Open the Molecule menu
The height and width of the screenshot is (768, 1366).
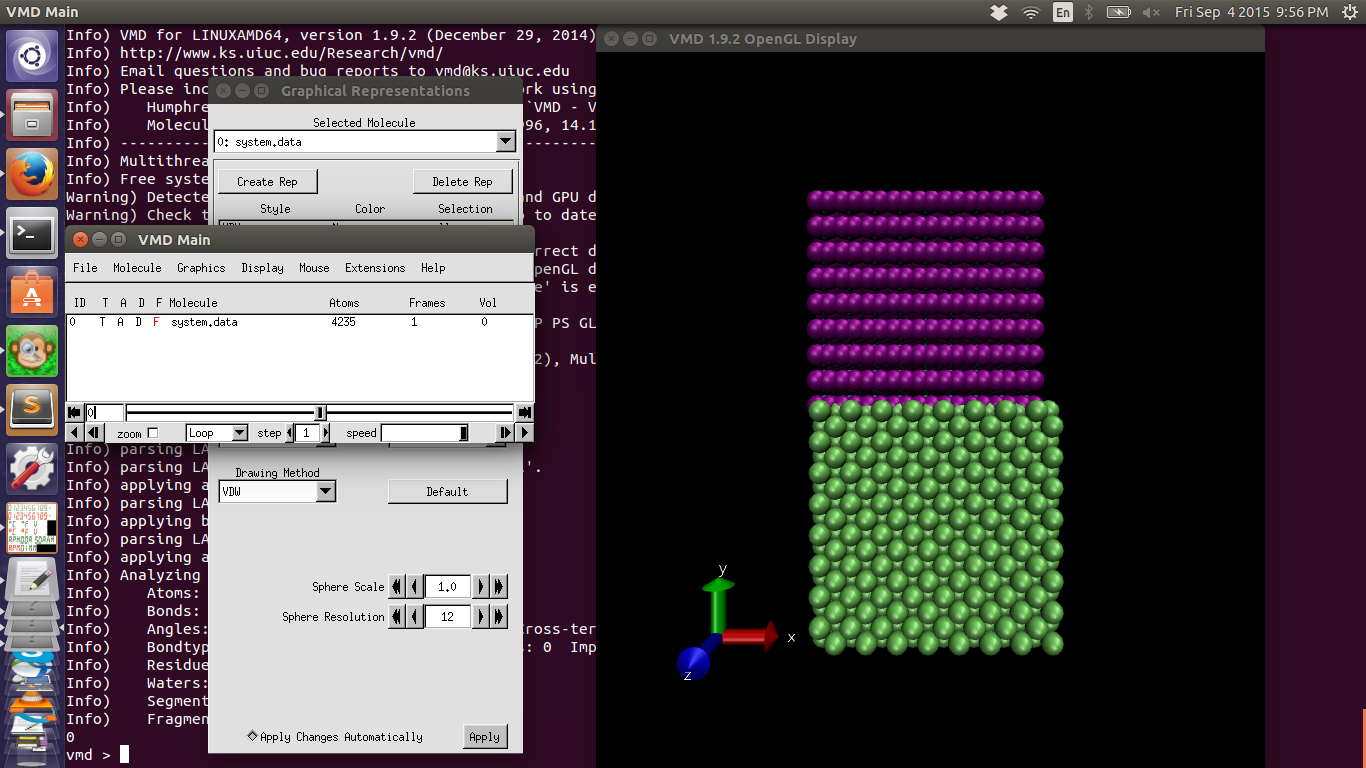tap(137, 268)
